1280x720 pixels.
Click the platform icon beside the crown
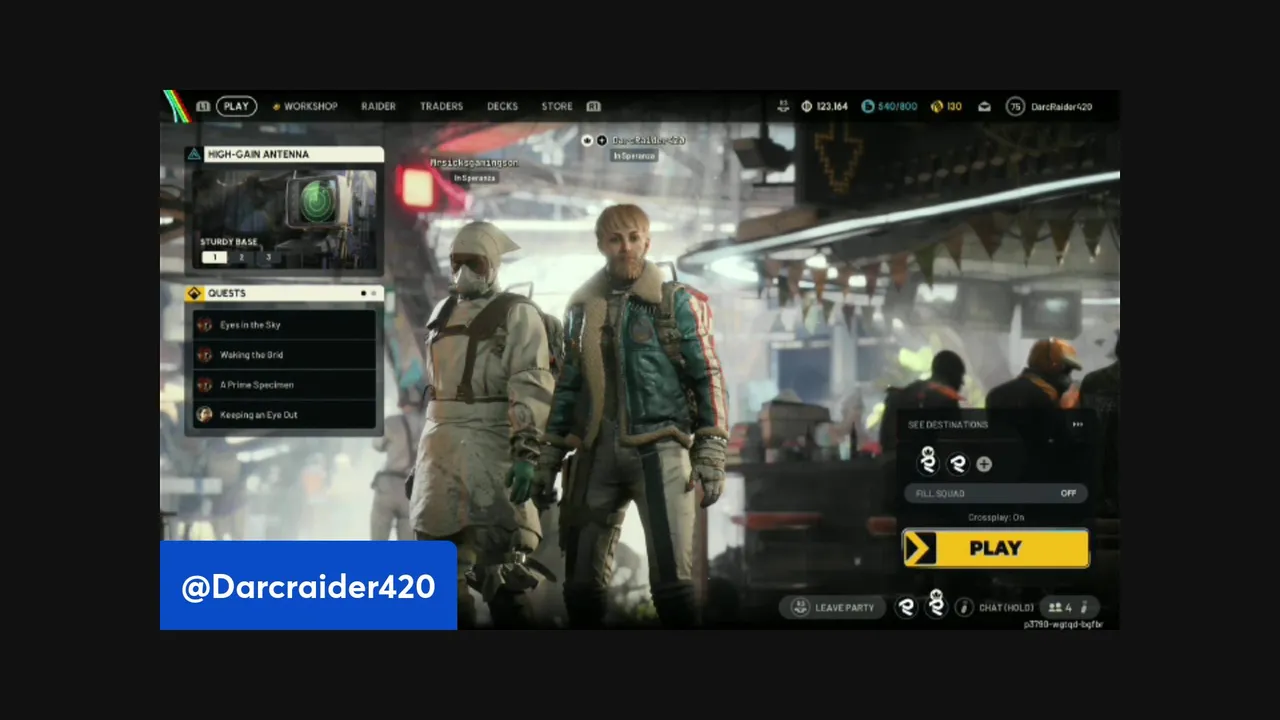pos(602,141)
